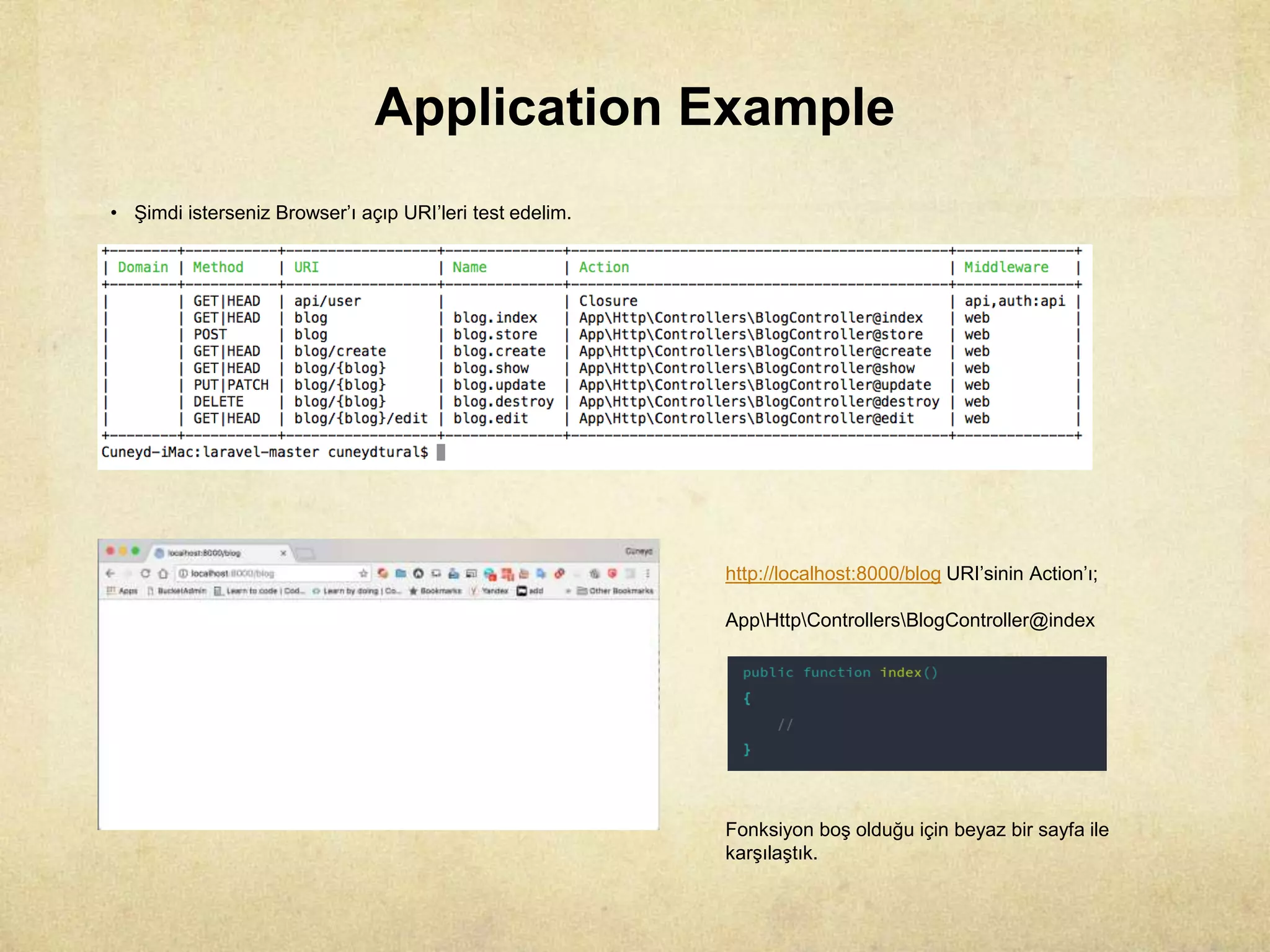Open the Yandex bookmark
Screen dimensions: 1270x952
(x=489, y=591)
